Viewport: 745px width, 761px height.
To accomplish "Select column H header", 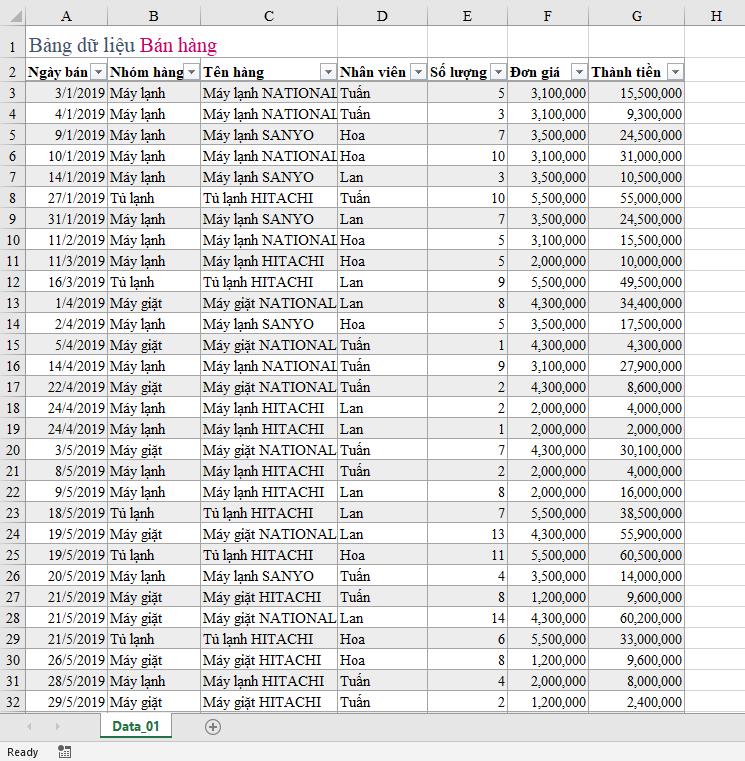I will click(x=716, y=17).
